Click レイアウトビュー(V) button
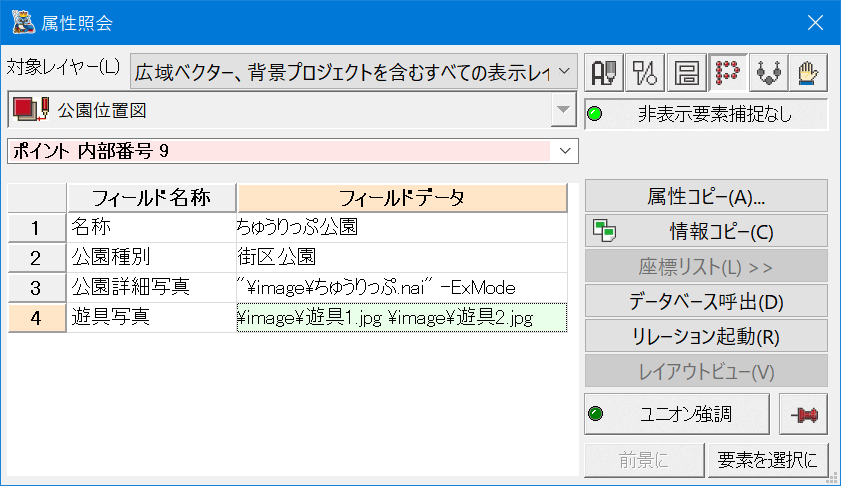Viewport: 841px width, 486px height. (706, 371)
